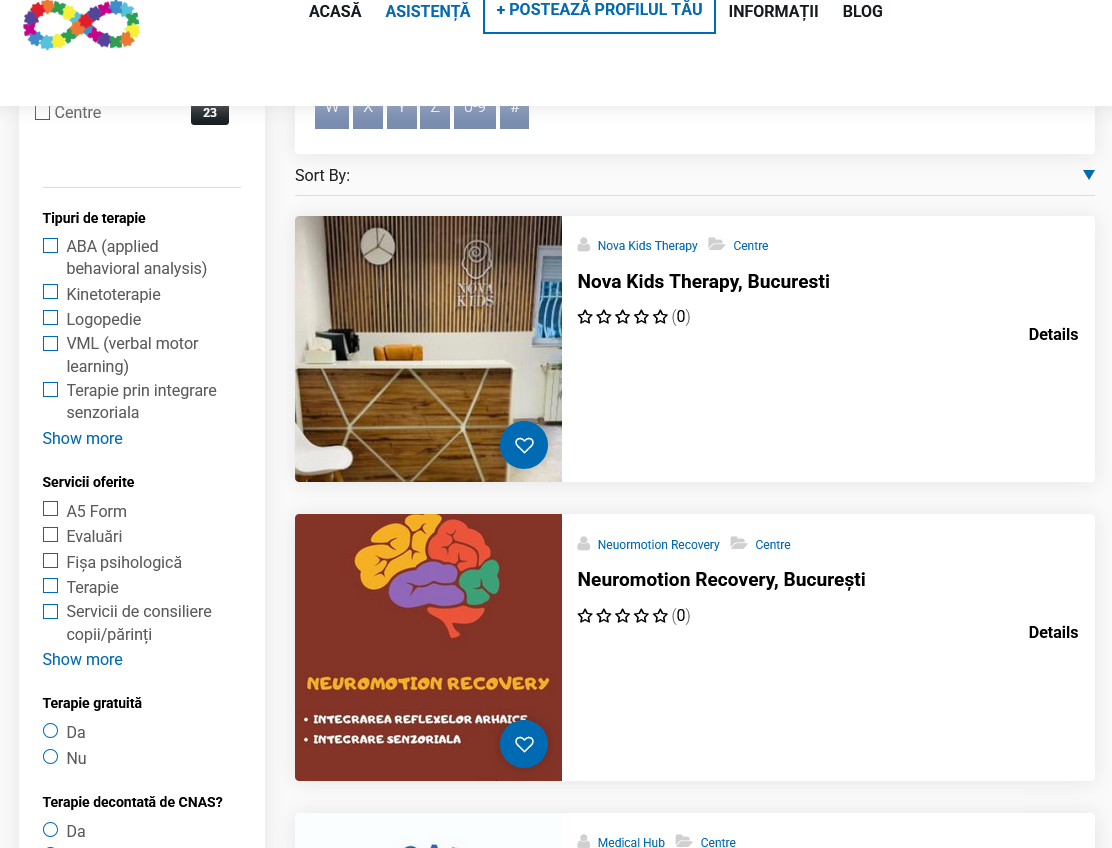The height and width of the screenshot is (848, 1112).
Task: Click the user icon beside Nova Kids Therapy
Action: coord(584,245)
